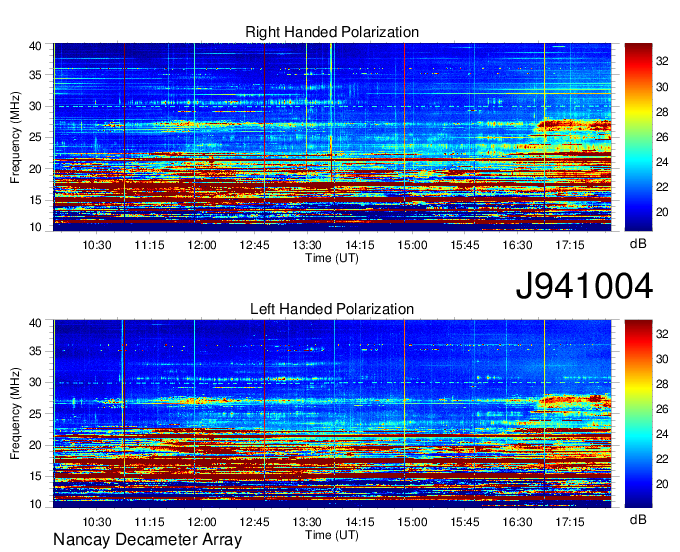Click the 32 dB tick on right-handed colorbar

[662, 62]
